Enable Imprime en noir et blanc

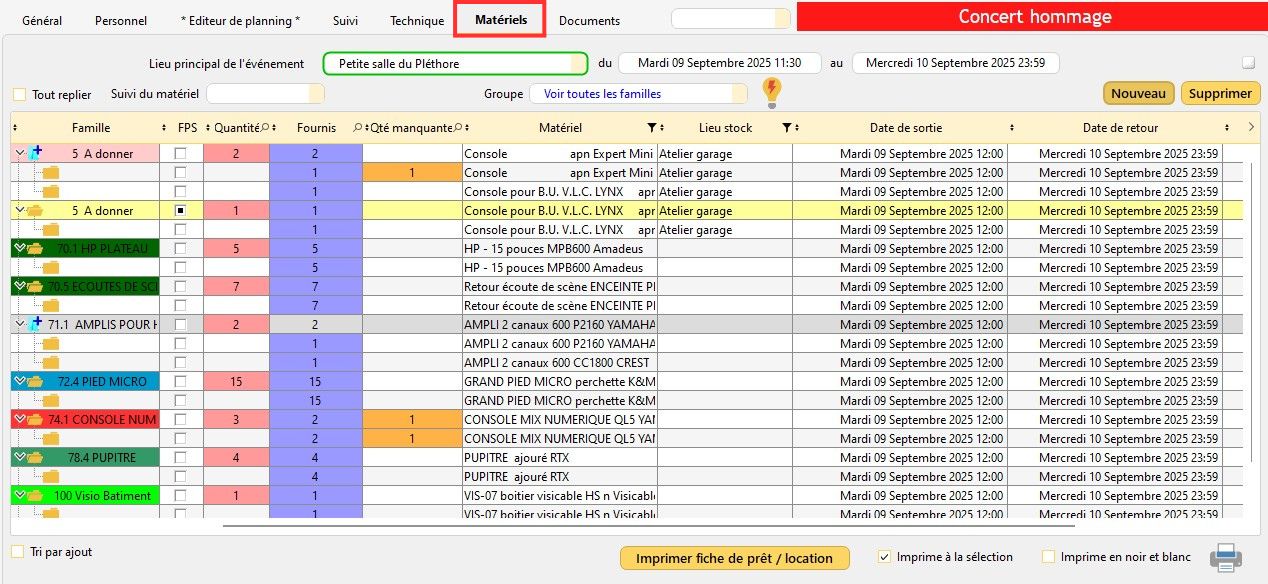click(1048, 557)
